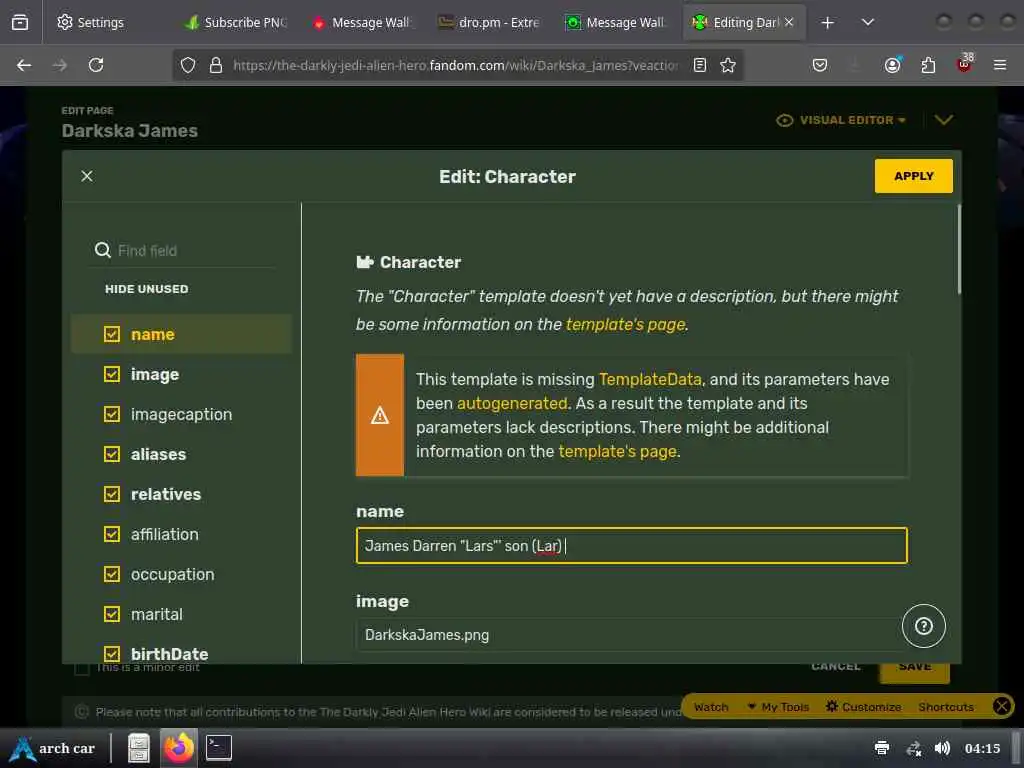Screen dimensions: 1024x768
Task: Open Firefox View tab list icon
Action: pyautogui.click(x=20, y=22)
